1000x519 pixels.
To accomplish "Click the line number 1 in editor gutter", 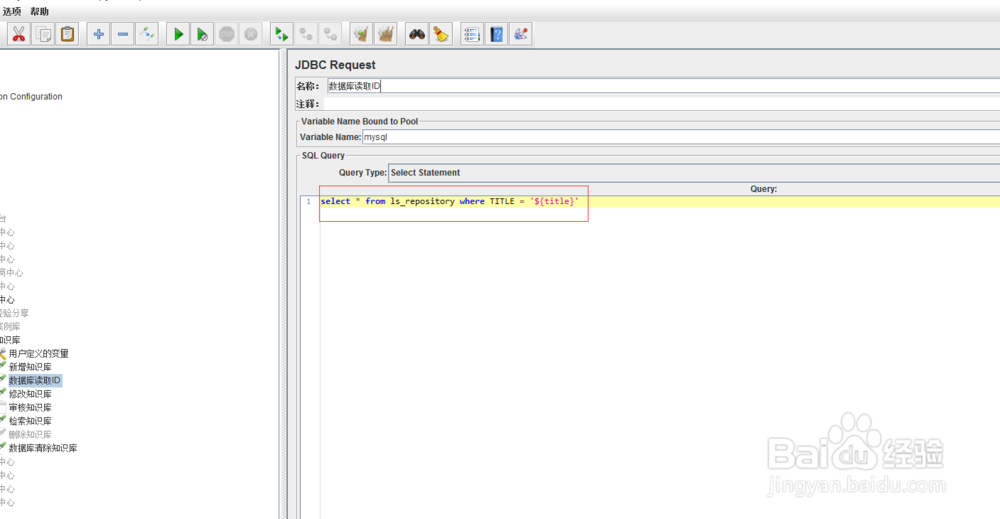I will tap(309, 201).
